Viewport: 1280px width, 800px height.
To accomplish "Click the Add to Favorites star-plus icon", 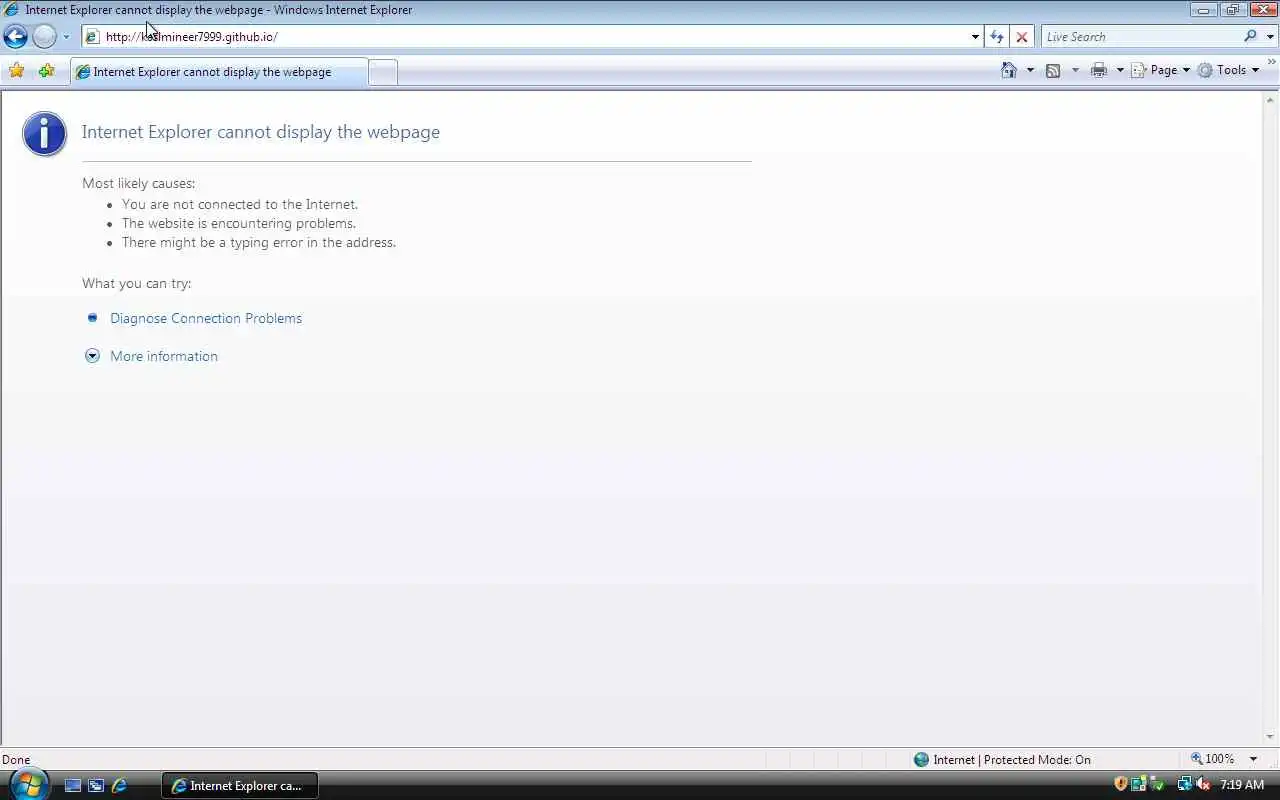I will pyautogui.click(x=46, y=71).
